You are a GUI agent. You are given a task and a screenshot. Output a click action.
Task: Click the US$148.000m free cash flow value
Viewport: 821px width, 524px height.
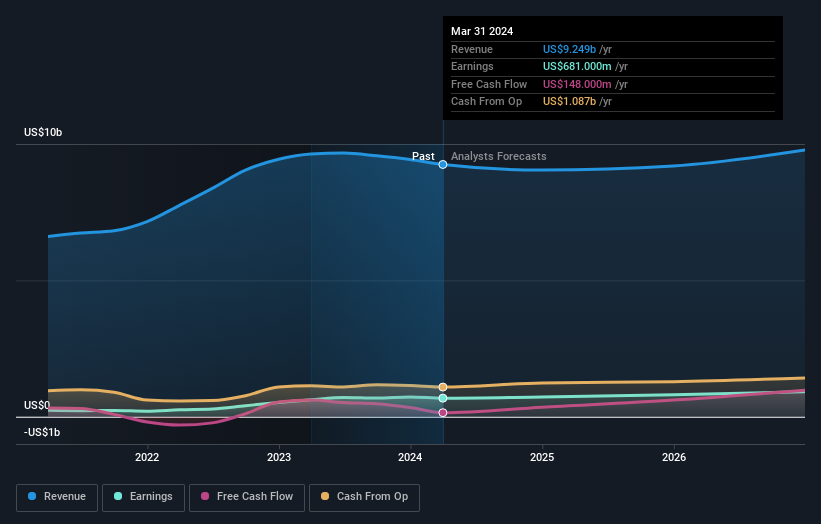pyautogui.click(x=577, y=84)
